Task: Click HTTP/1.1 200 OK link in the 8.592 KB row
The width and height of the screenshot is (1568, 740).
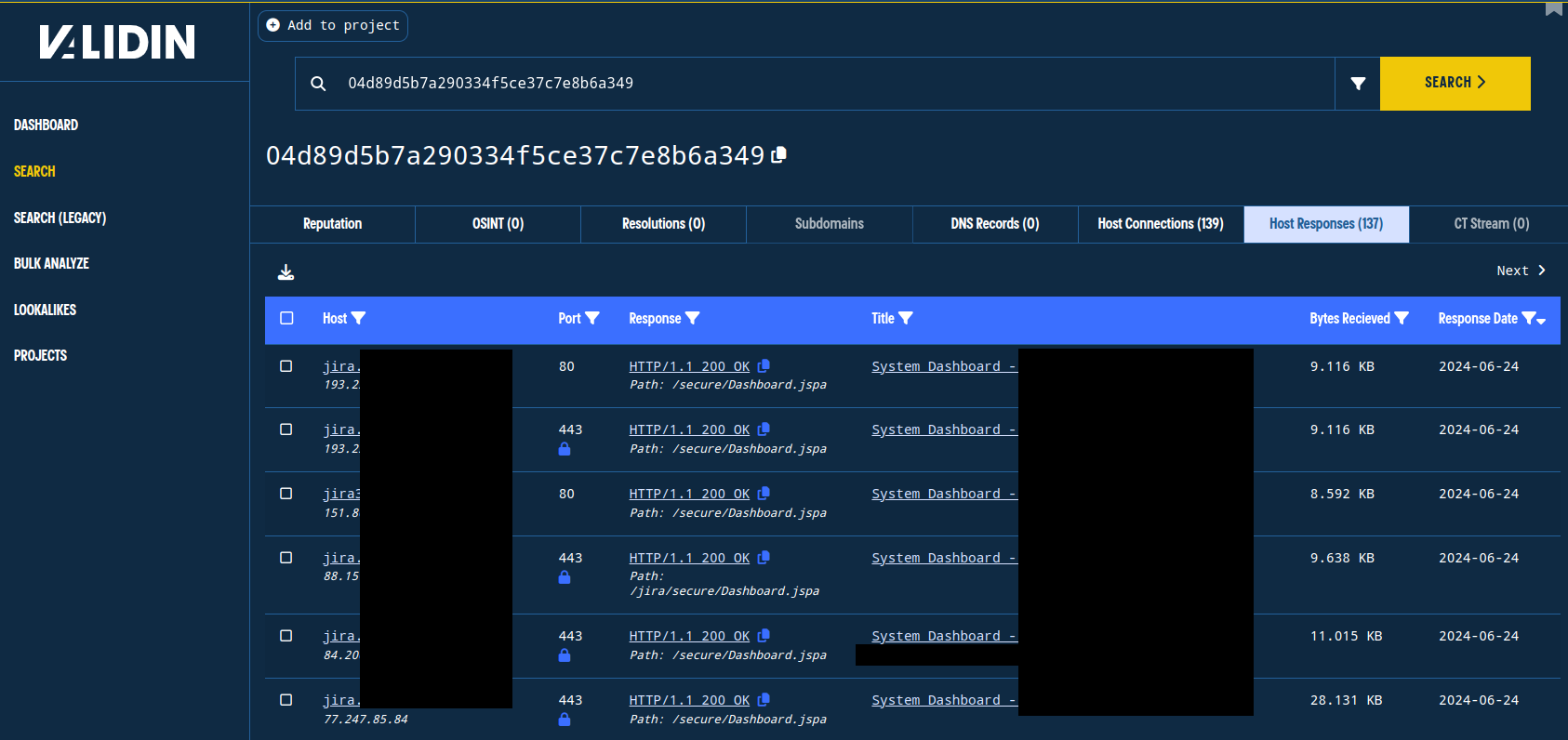Action: (x=689, y=494)
